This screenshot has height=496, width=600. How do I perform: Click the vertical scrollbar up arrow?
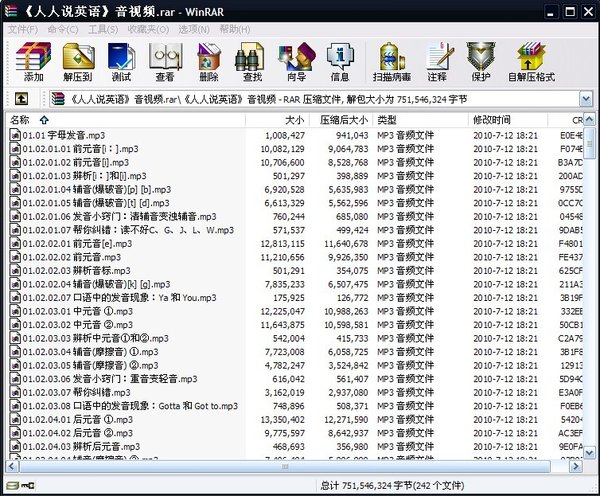coord(590,120)
